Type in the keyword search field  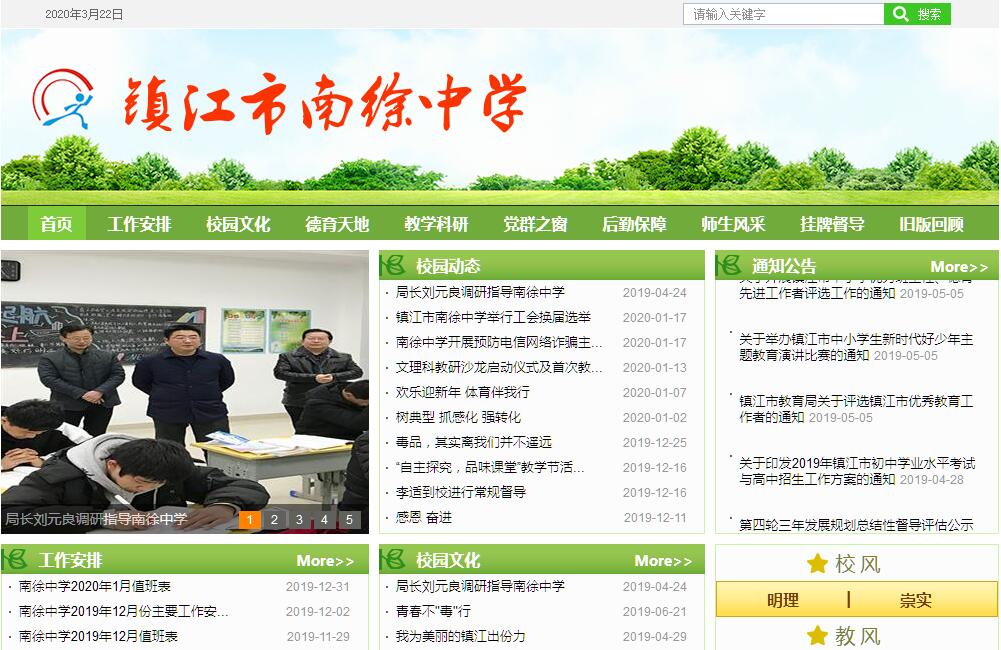(x=783, y=14)
